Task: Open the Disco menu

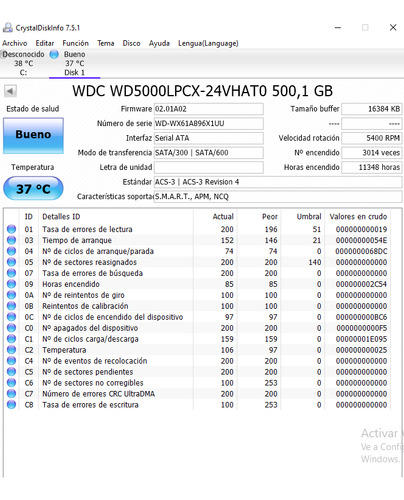Action: click(x=131, y=43)
